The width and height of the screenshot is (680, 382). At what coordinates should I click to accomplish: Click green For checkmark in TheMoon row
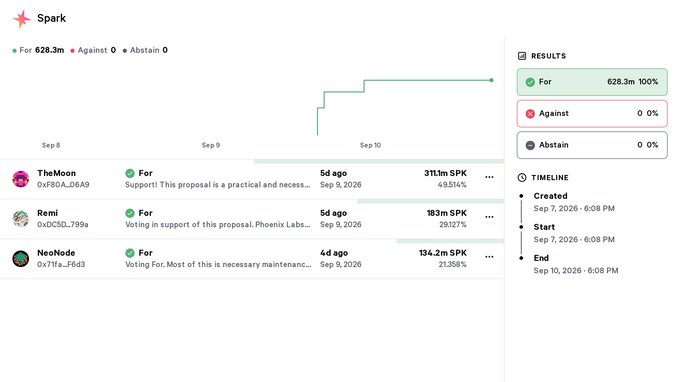[x=130, y=173]
